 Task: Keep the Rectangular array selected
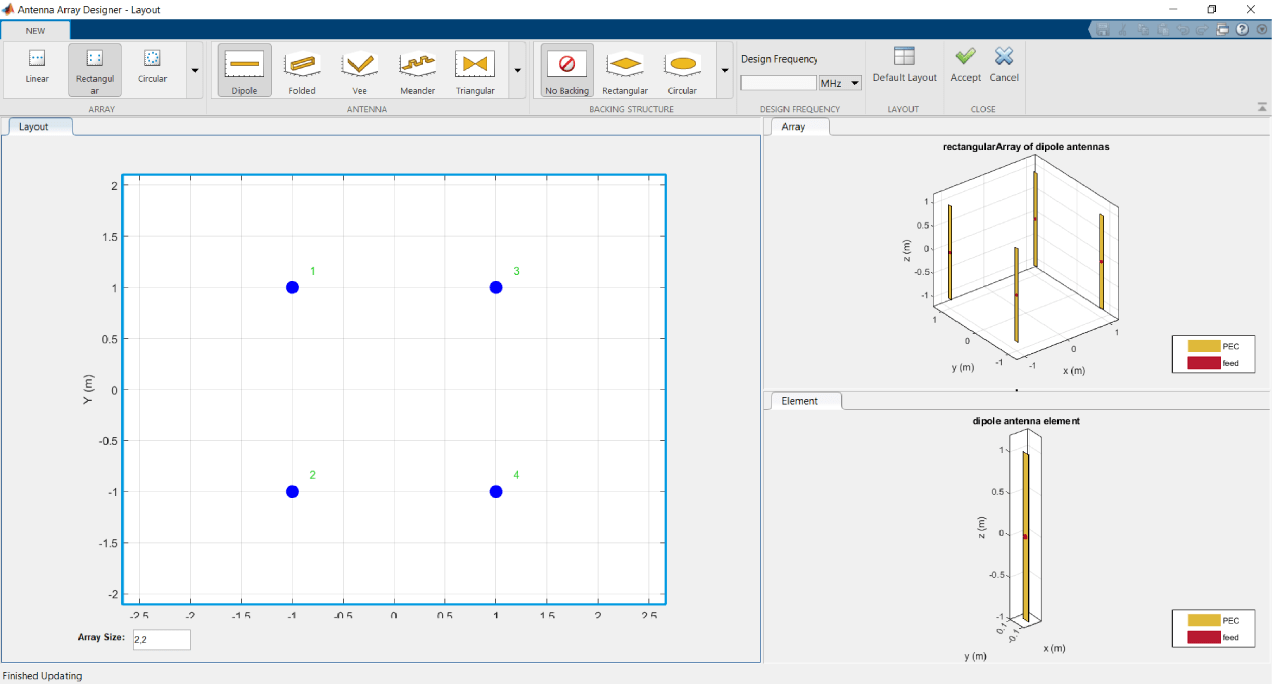point(94,68)
